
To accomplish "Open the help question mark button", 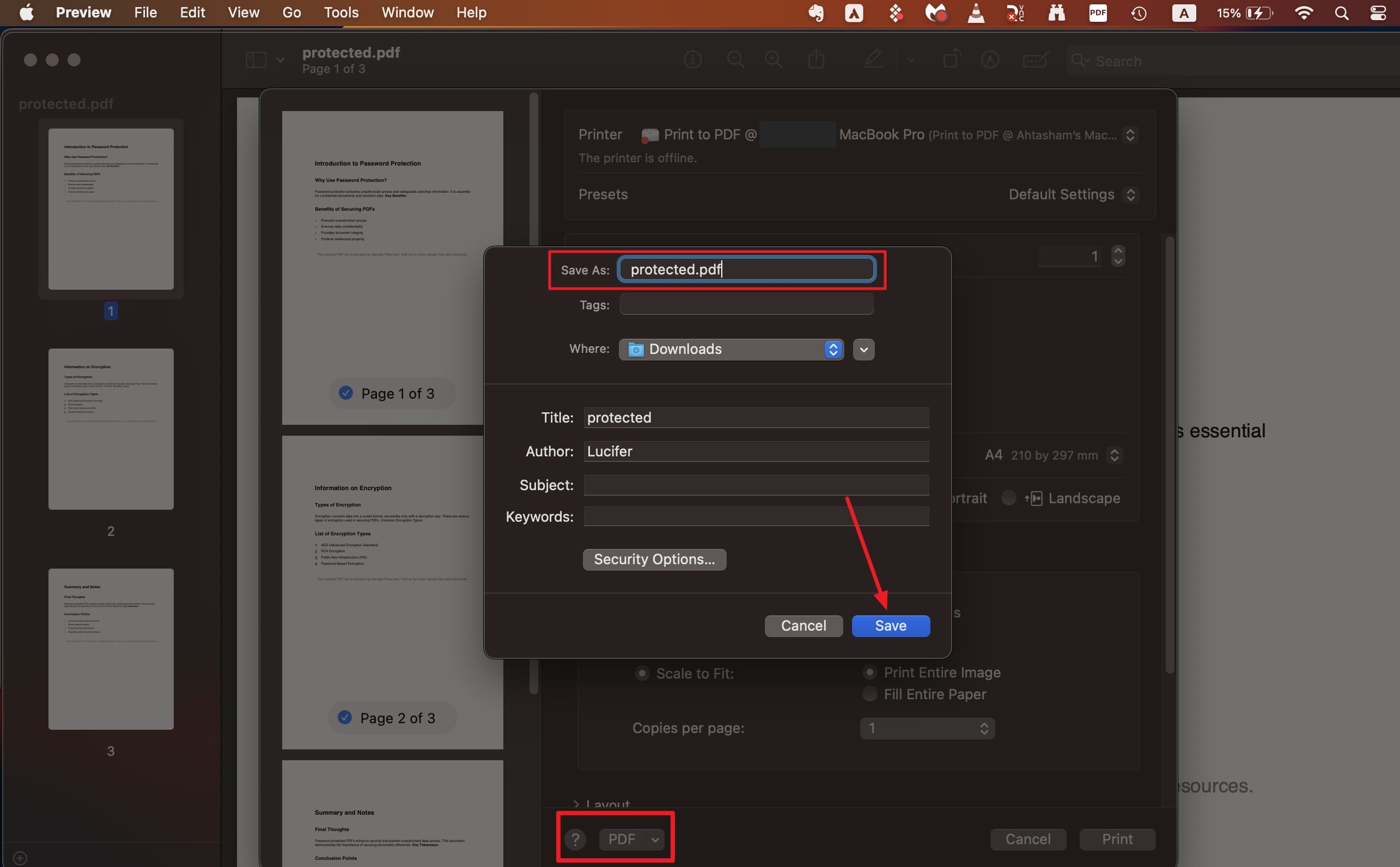I will (x=575, y=839).
